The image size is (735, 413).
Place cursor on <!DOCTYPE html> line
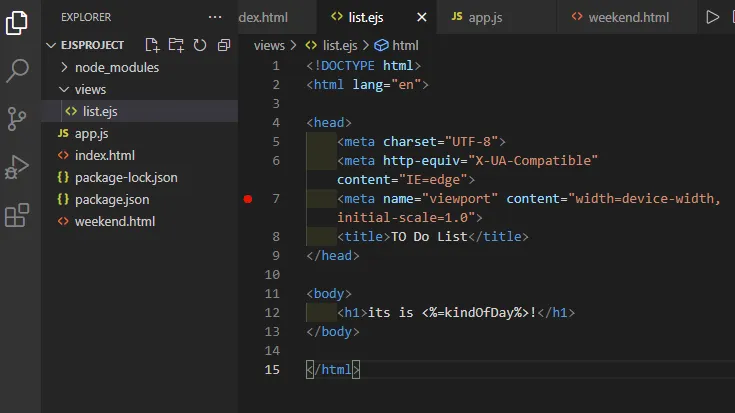pos(363,66)
